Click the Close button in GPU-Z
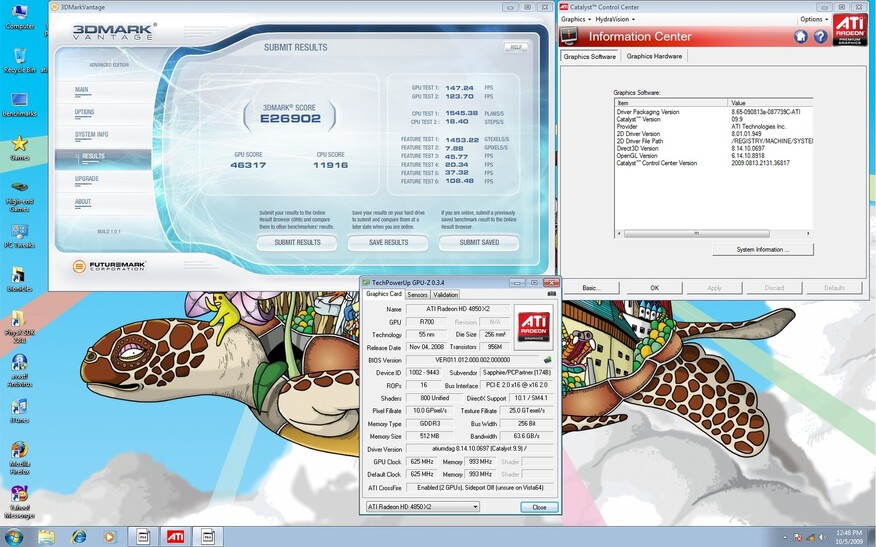This screenshot has width=876, height=547. click(539, 507)
